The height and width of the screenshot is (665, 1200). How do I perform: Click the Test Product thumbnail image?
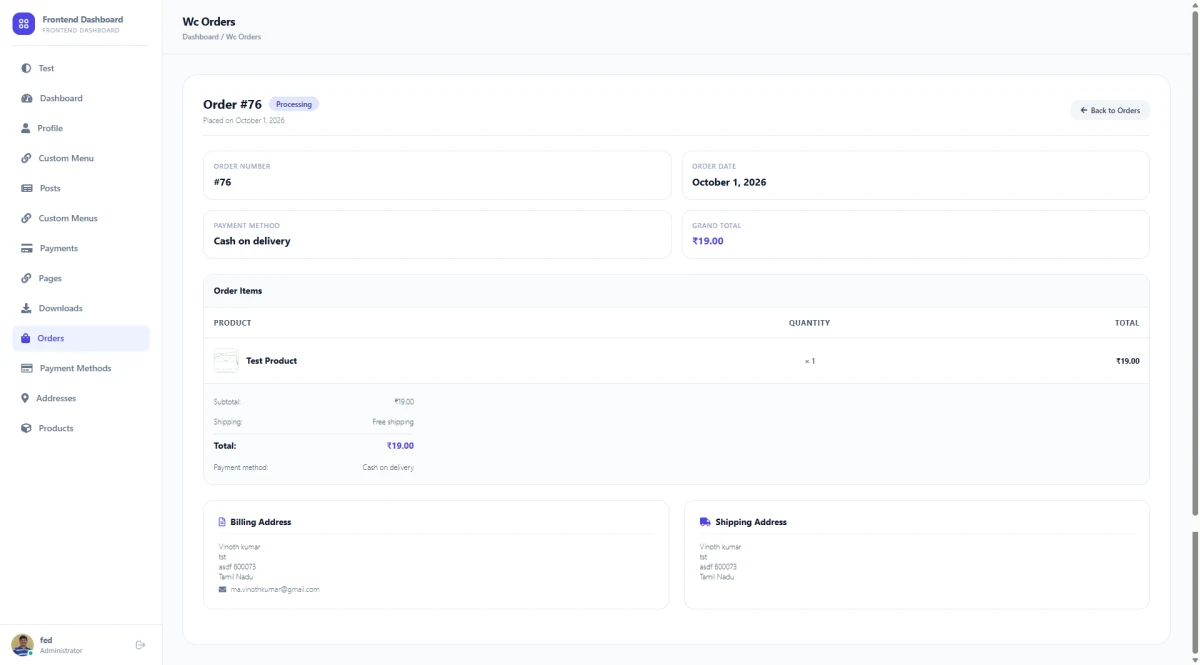pyautogui.click(x=226, y=361)
